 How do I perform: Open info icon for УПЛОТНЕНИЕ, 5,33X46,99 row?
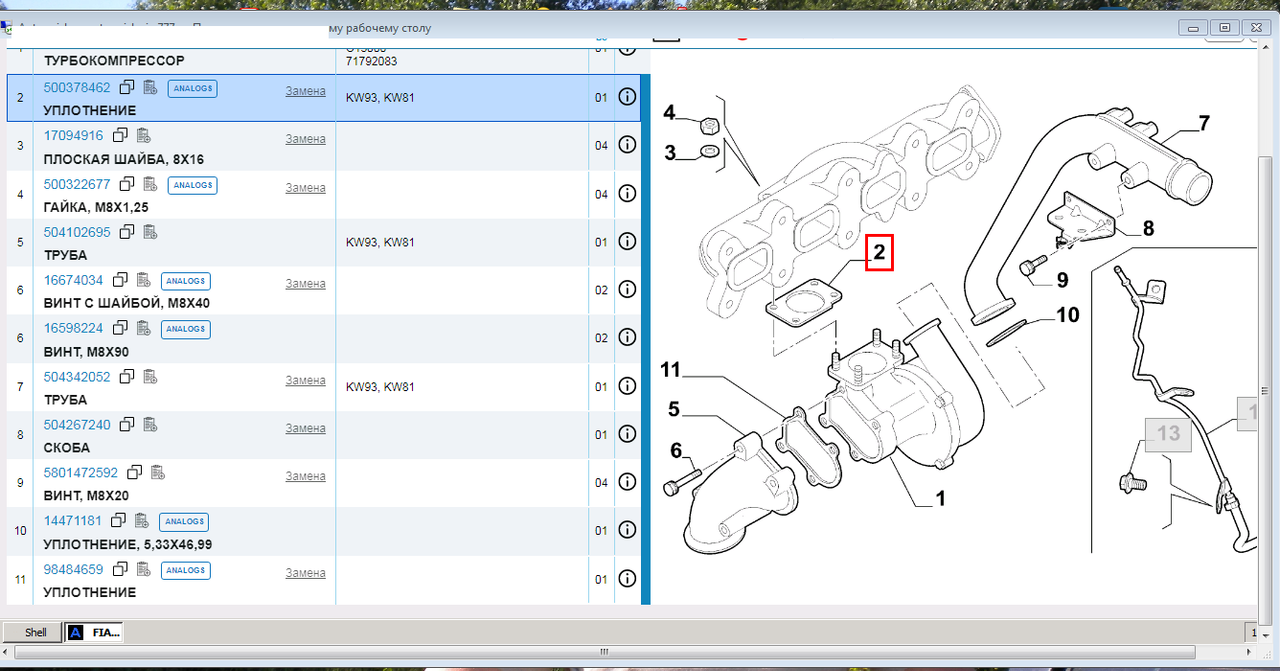coord(627,530)
